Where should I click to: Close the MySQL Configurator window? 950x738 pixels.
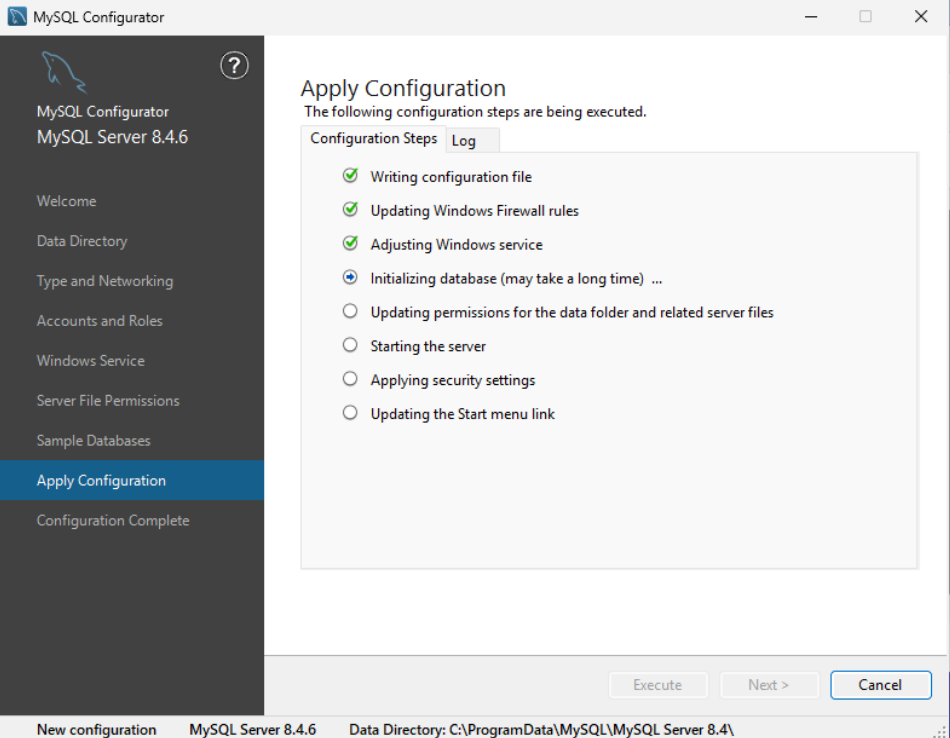(921, 17)
